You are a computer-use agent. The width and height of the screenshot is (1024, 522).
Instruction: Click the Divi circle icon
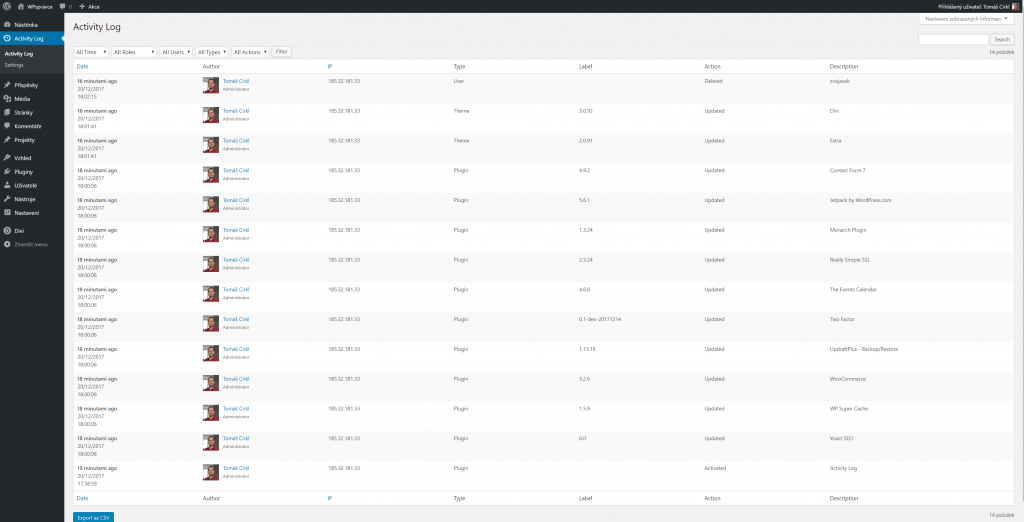7,231
